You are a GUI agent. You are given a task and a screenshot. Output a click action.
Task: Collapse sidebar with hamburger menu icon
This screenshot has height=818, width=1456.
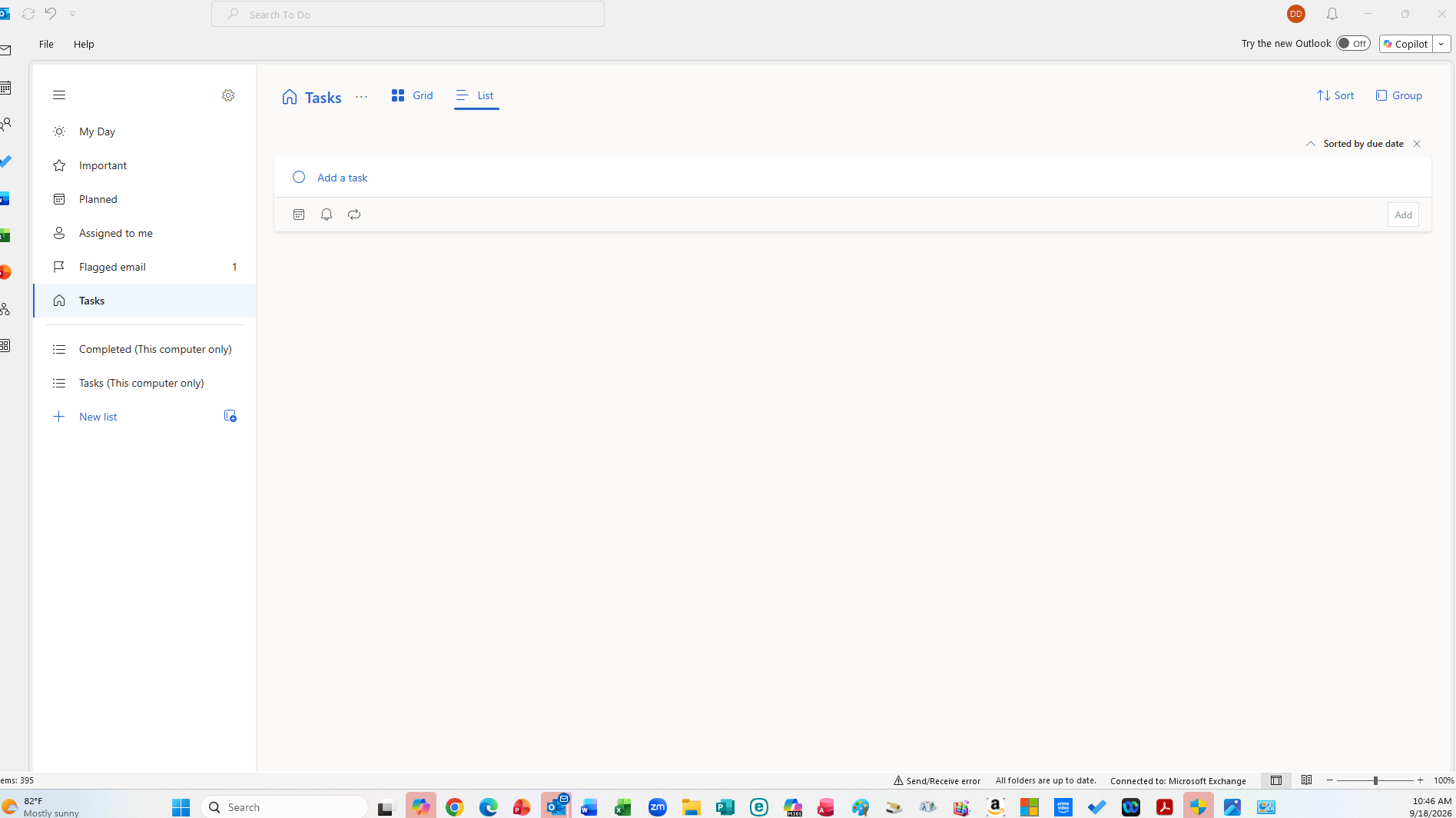point(59,95)
